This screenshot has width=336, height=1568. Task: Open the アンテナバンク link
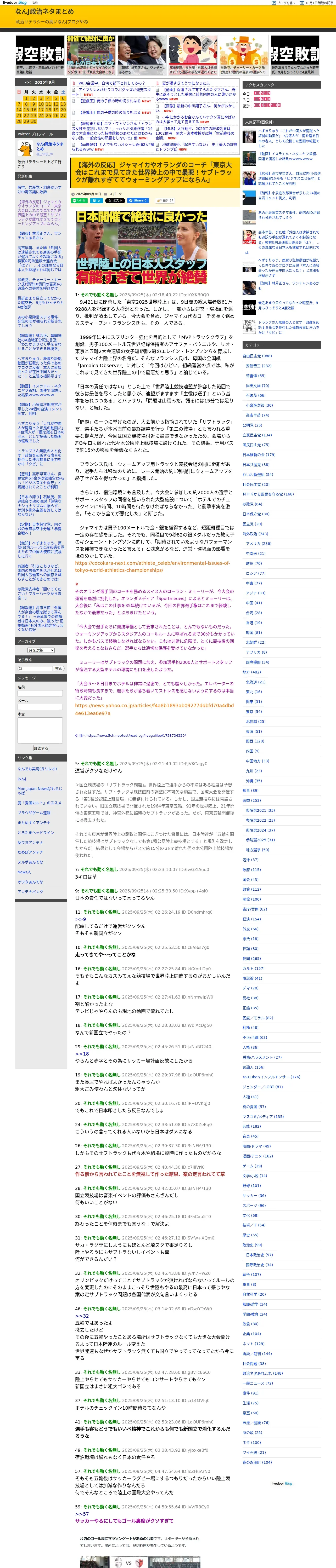pos(31,892)
